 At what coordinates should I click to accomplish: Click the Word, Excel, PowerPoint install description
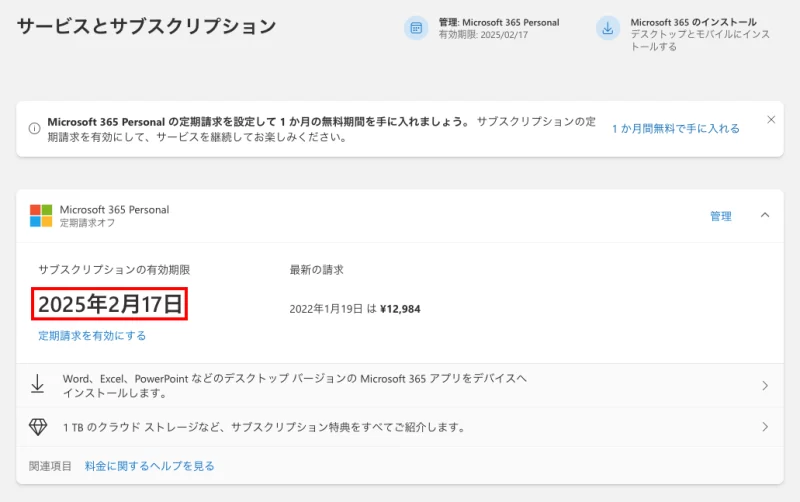pyautogui.click(x=294, y=386)
